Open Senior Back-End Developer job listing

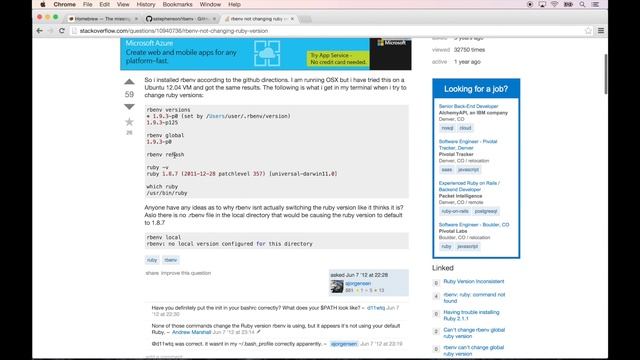(468, 106)
